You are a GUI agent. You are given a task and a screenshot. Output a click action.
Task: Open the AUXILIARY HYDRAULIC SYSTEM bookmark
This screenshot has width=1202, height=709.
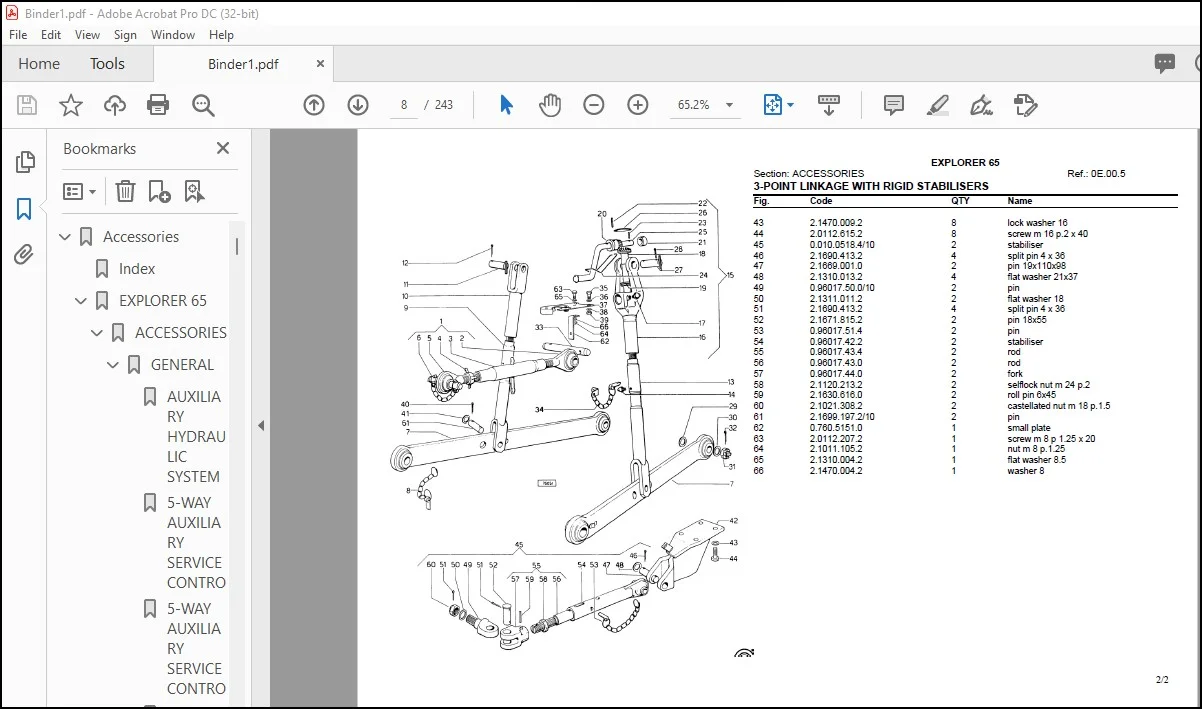pyautogui.click(x=195, y=437)
